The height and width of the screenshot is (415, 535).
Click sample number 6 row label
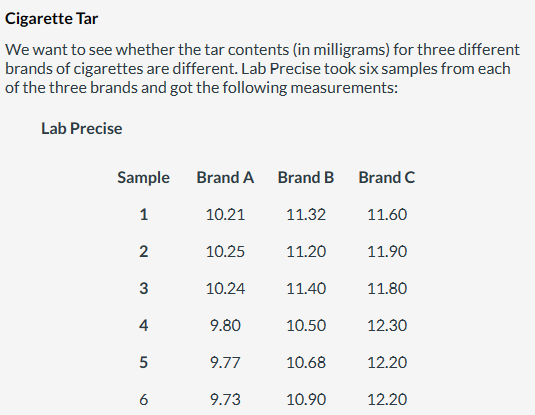tap(144, 399)
